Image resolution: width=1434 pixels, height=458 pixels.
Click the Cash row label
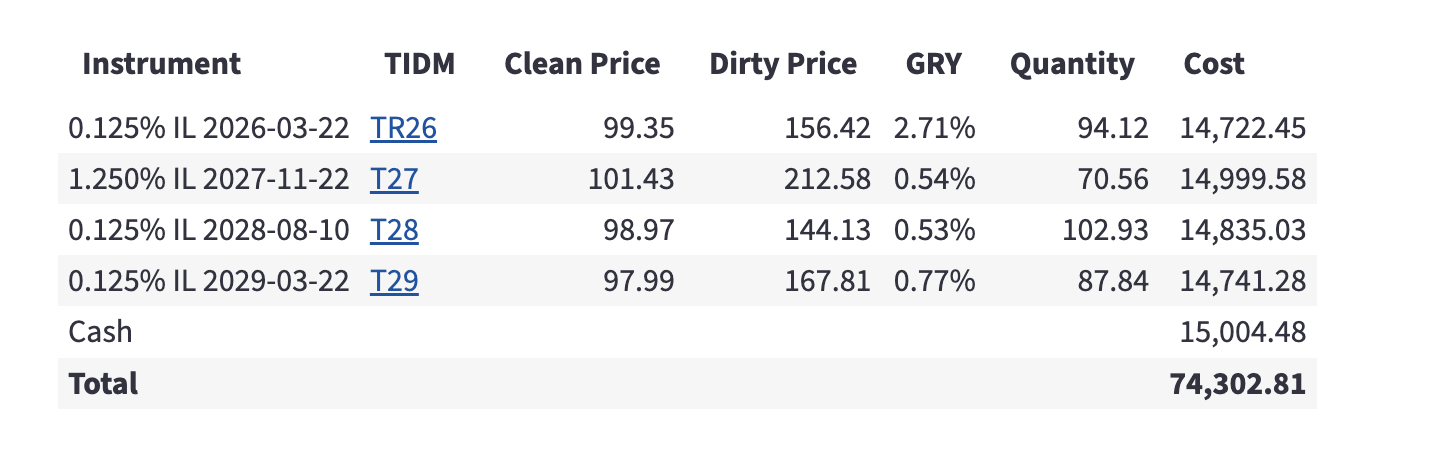[100, 332]
